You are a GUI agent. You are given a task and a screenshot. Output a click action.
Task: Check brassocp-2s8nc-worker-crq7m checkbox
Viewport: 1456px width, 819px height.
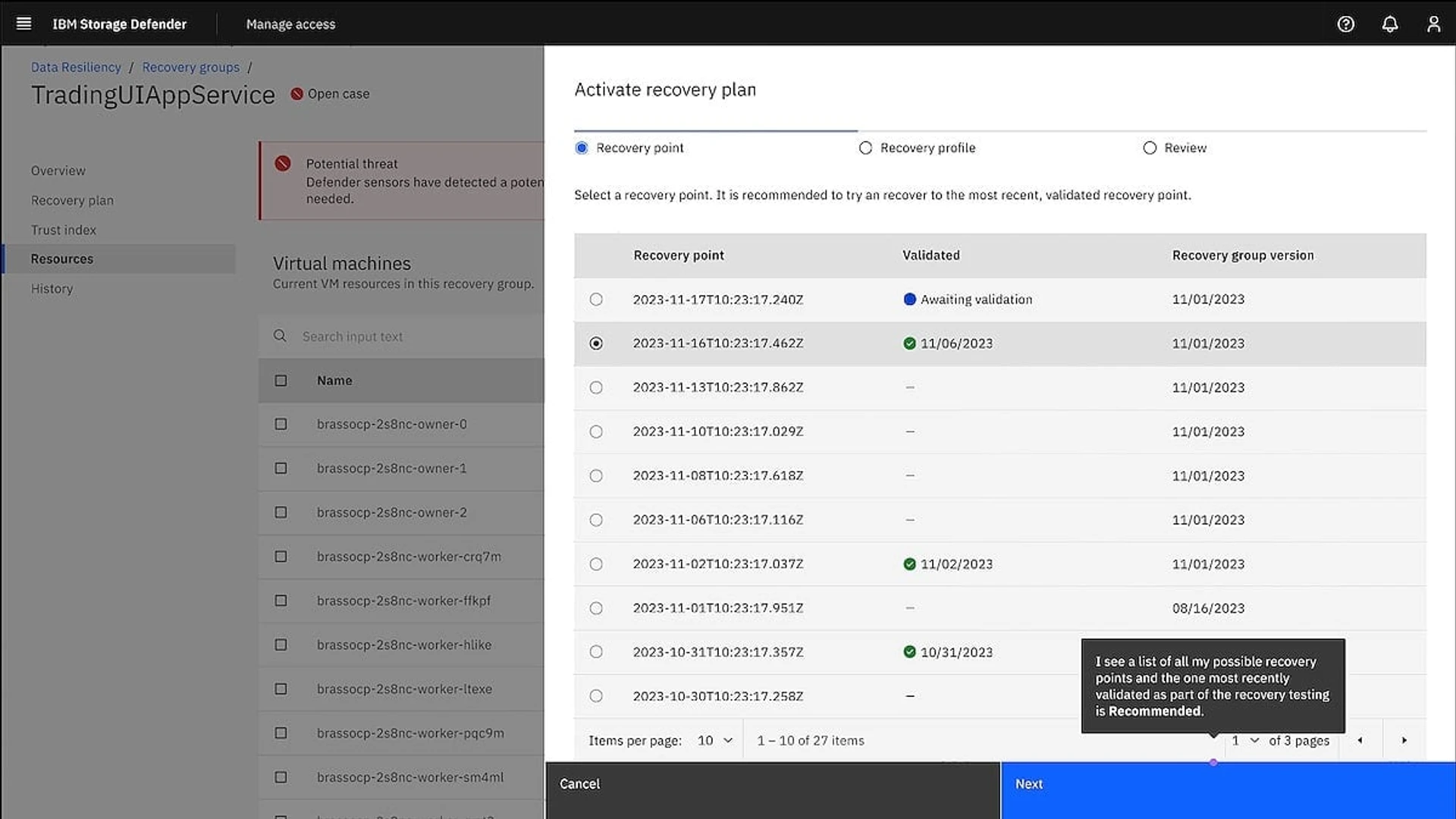[x=281, y=557]
